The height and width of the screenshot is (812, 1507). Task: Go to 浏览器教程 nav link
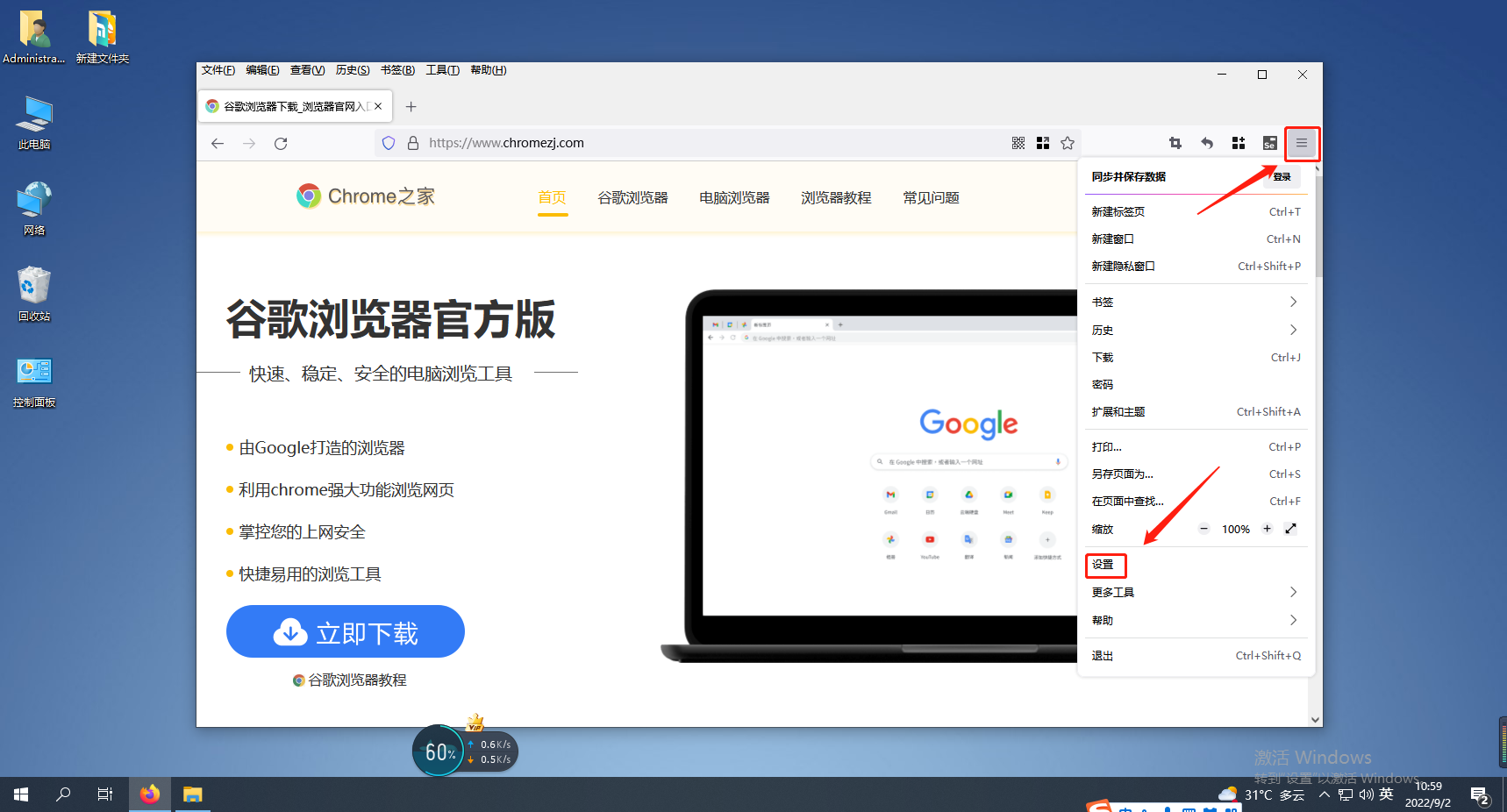836,197
